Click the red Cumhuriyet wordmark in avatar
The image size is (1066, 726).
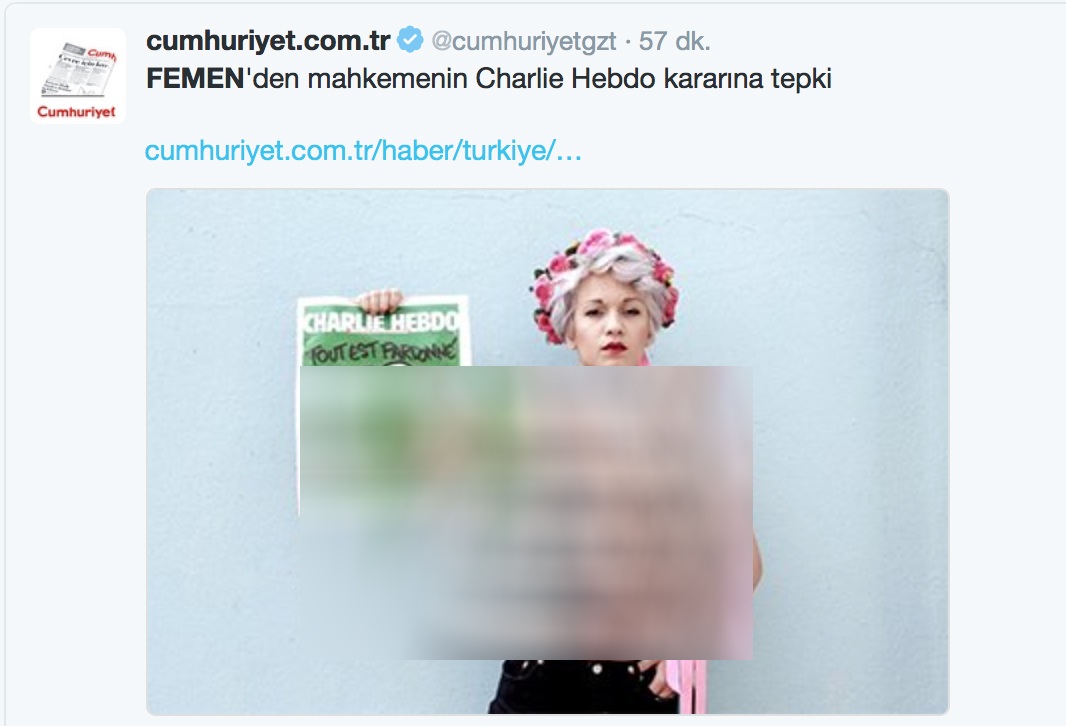(x=76, y=111)
